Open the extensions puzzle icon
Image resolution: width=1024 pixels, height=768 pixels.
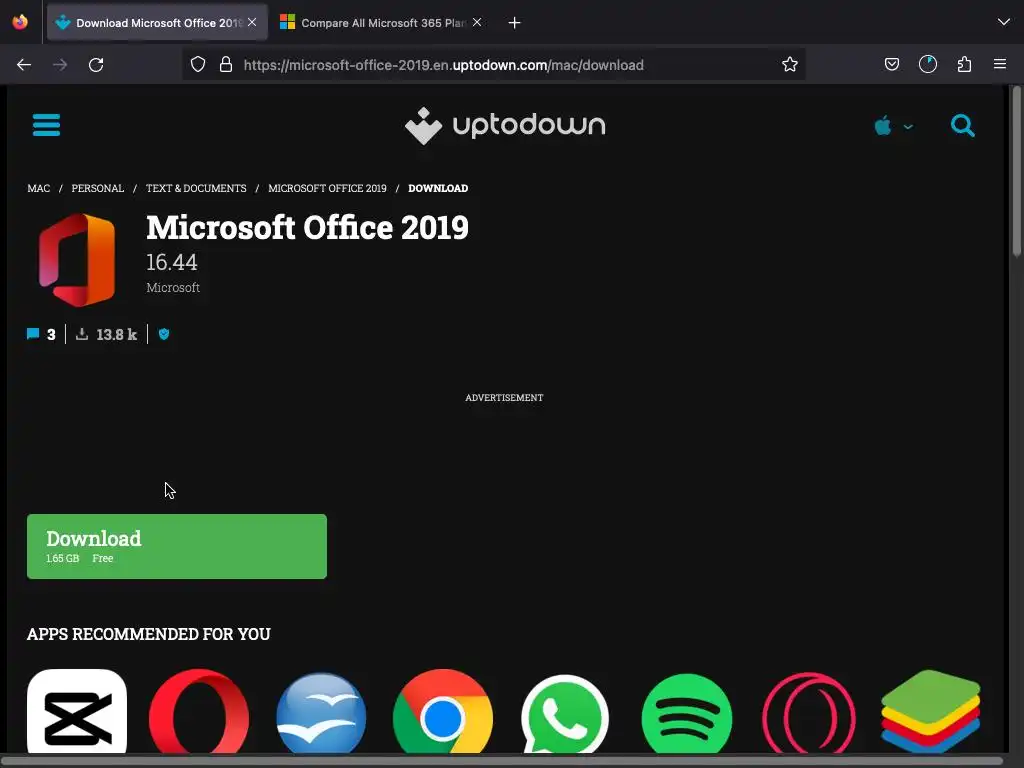click(x=964, y=64)
